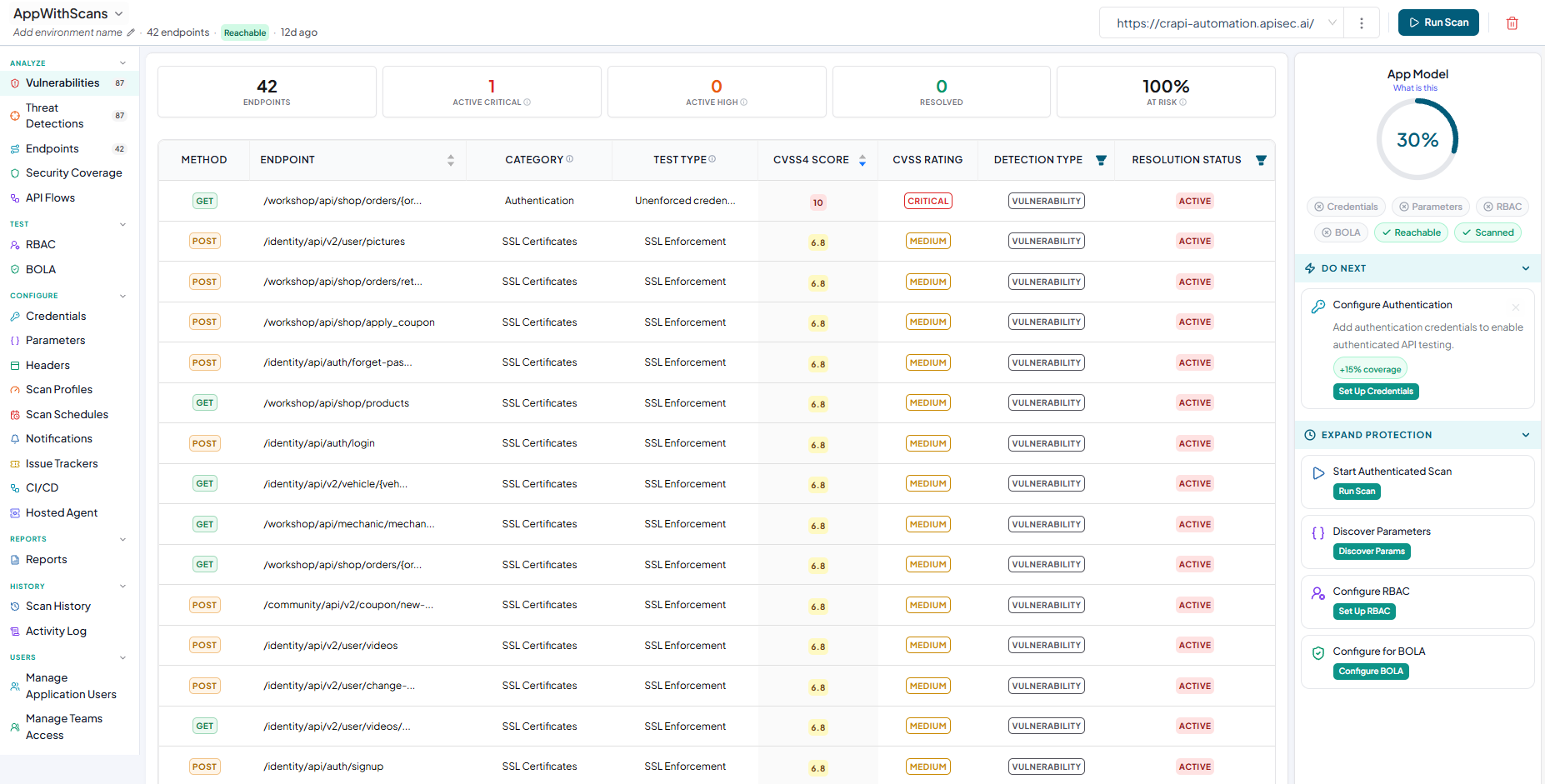Viewport: 1545px width, 784px height.
Task: Click the pencil icon to edit environment name
Action: 130,32
